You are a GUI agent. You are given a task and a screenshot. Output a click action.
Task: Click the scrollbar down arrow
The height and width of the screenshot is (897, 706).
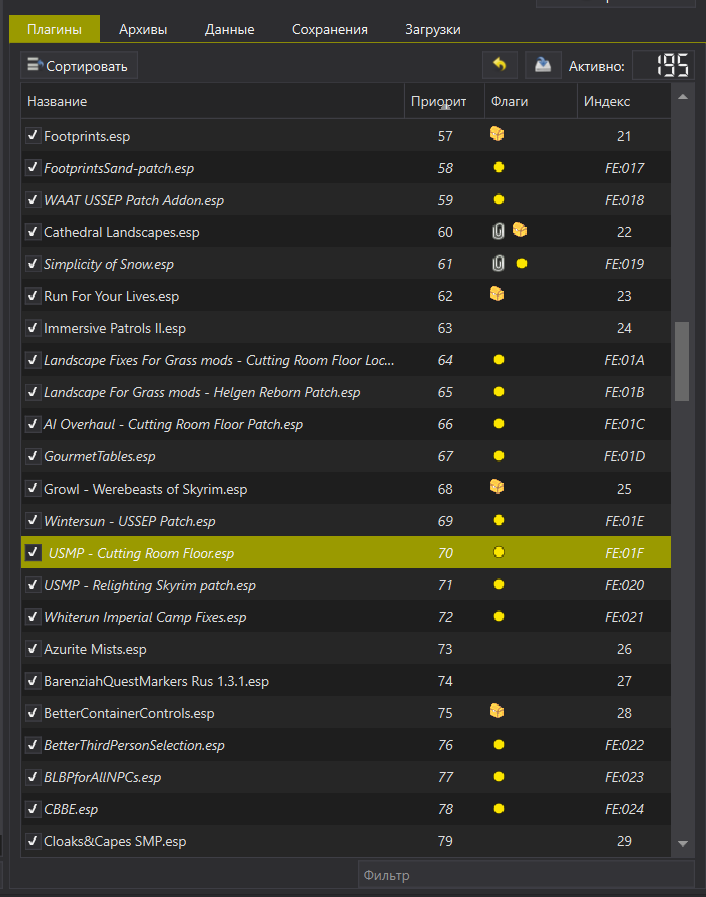(x=682, y=843)
